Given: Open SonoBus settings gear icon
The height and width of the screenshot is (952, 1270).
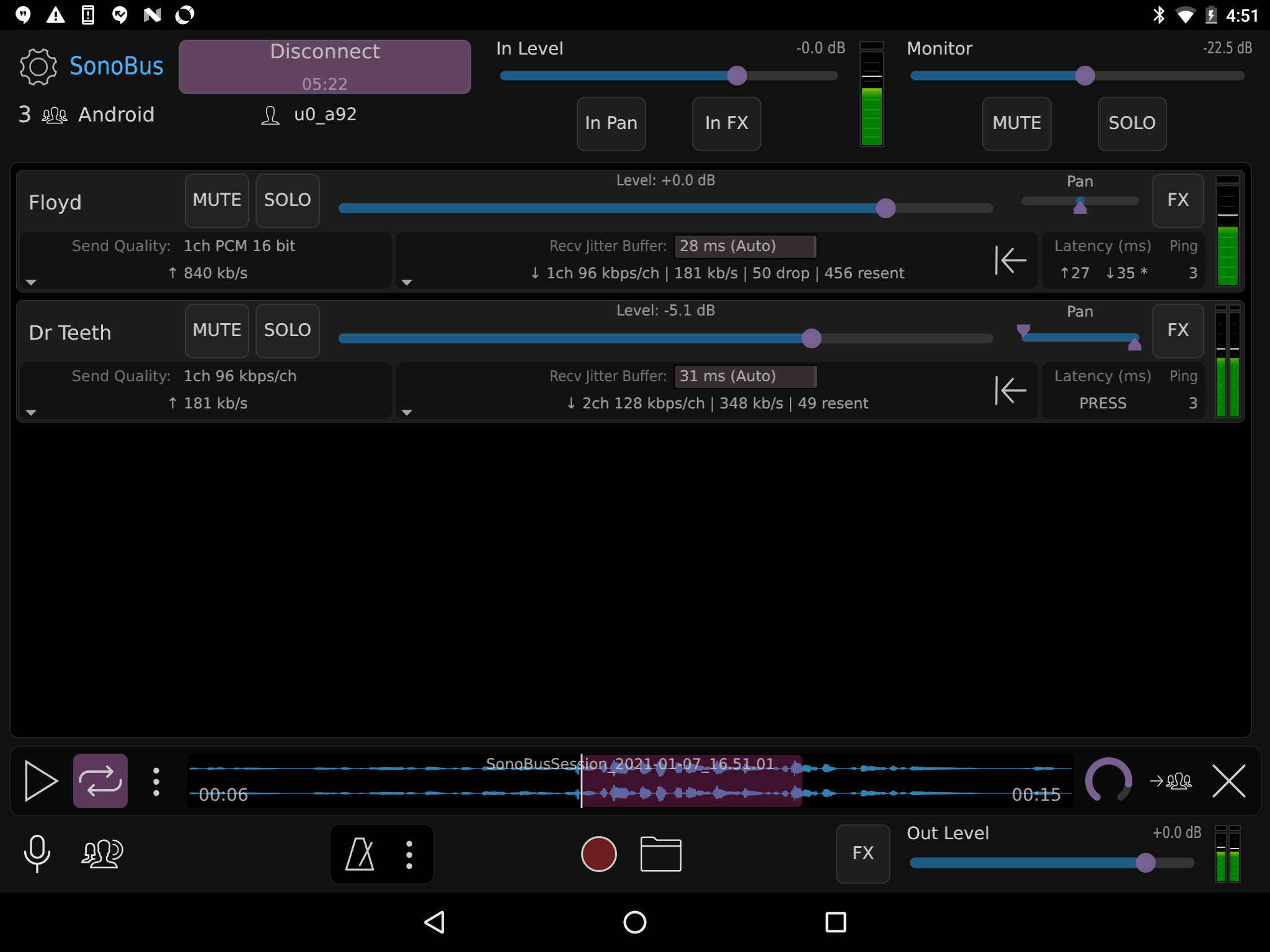Looking at the screenshot, I should [38, 66].
